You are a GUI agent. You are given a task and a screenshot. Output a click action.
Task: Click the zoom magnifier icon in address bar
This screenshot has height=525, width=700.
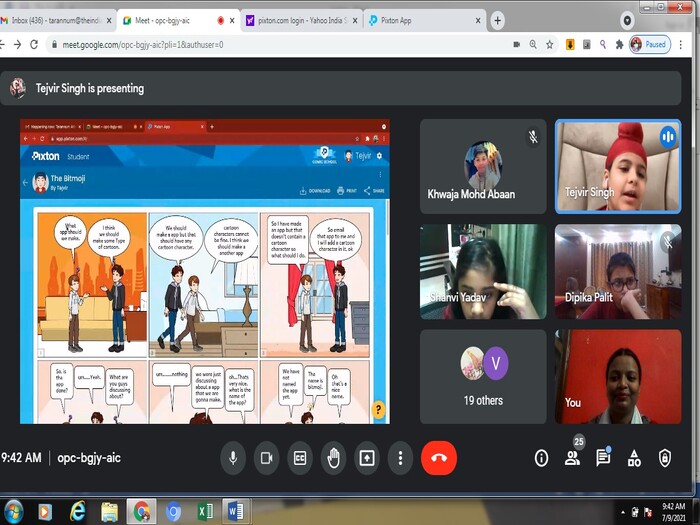533,45
